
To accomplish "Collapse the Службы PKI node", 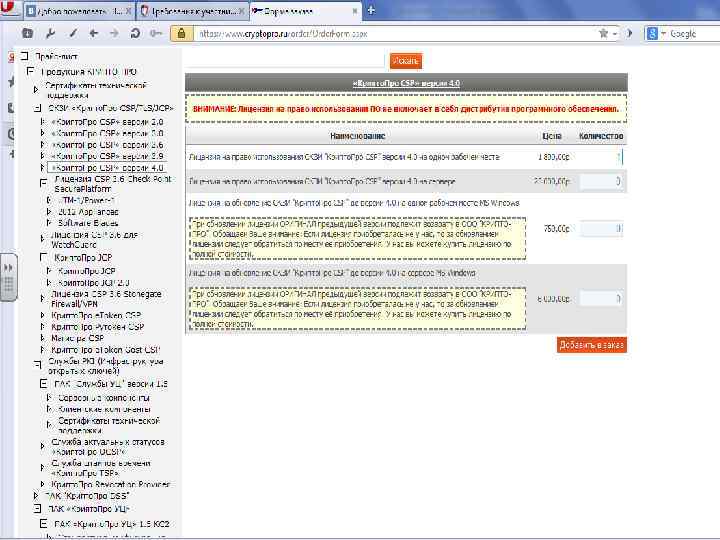I will tap(38, 366).
